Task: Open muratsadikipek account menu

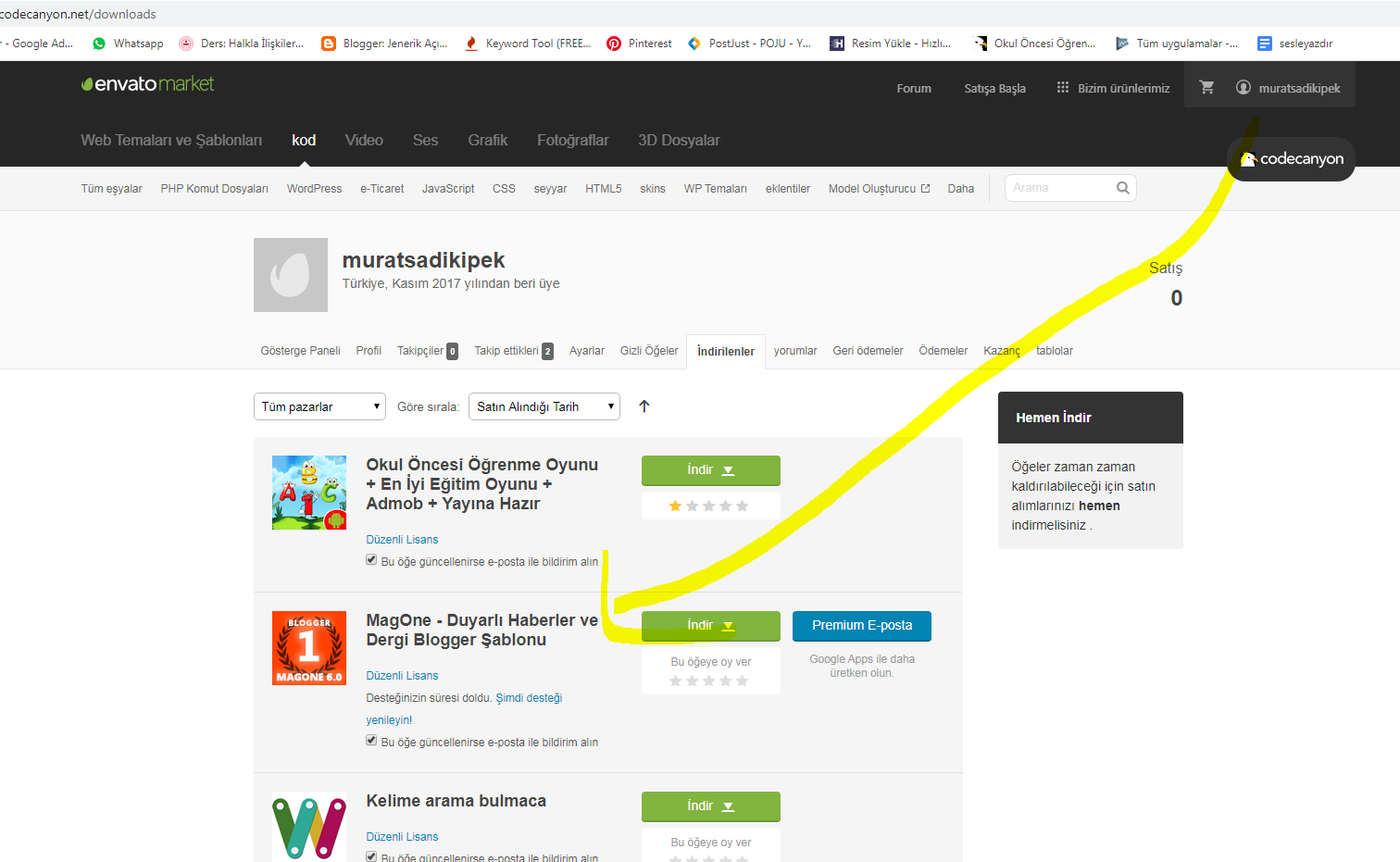Action: coord(1288,88)
